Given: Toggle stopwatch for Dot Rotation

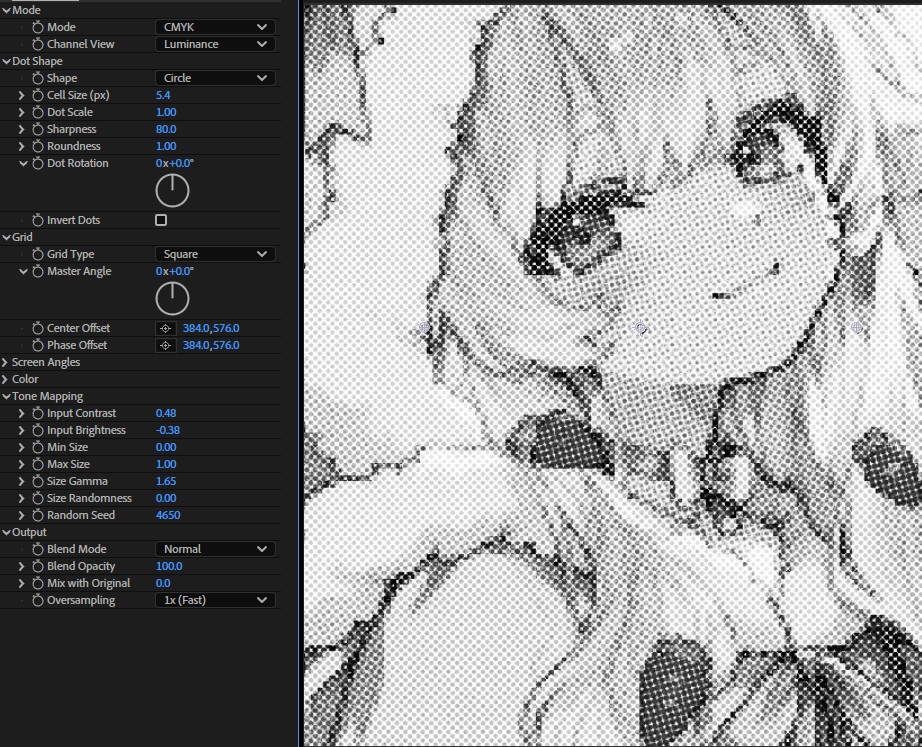Looking at the screenshot, I should coord(38,164).
